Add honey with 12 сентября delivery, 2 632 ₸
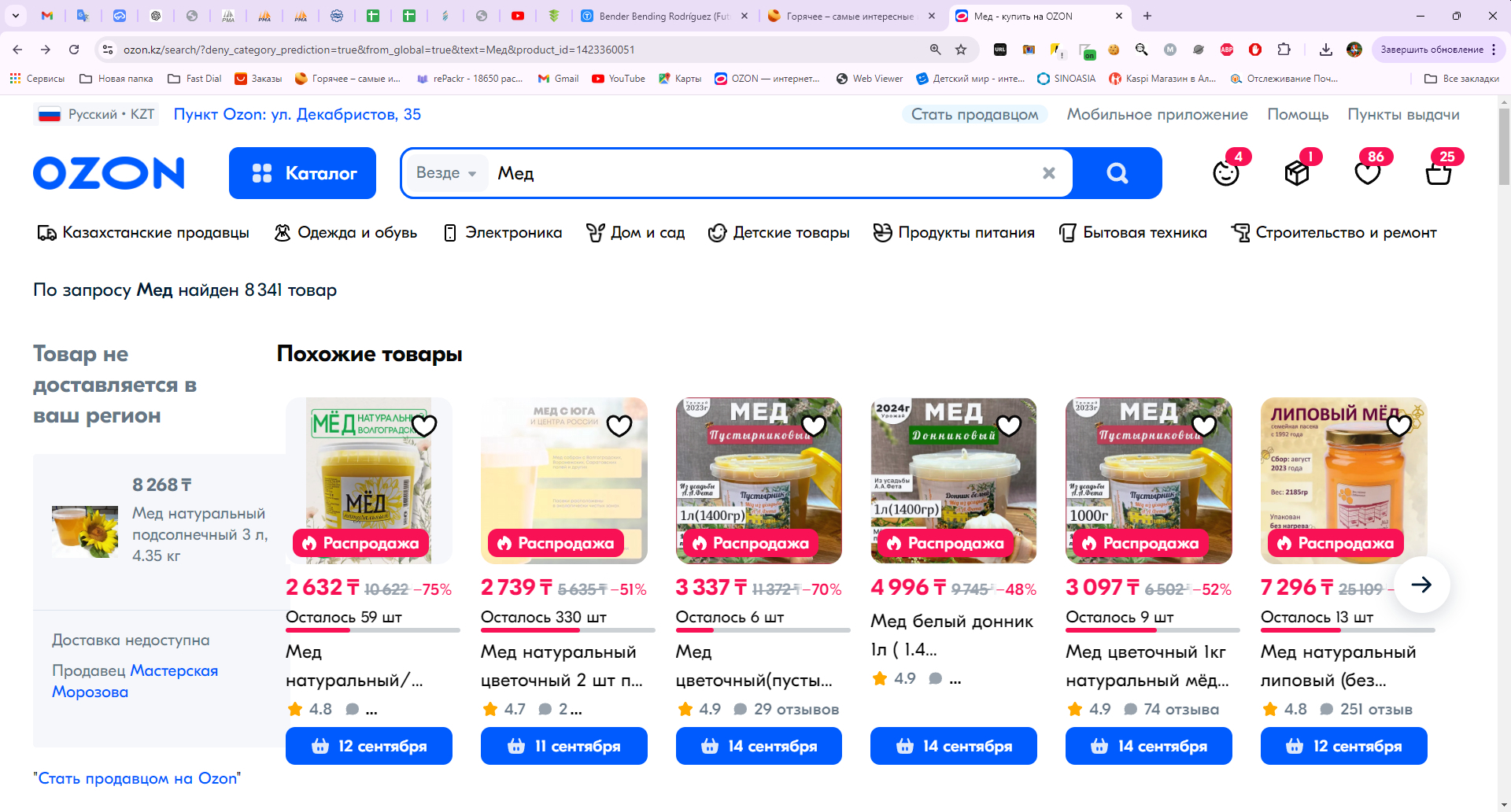 tap(369, 746)
